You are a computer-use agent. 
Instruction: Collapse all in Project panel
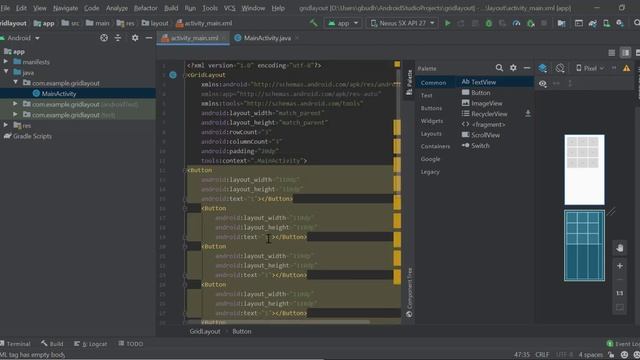coord(118,38)
